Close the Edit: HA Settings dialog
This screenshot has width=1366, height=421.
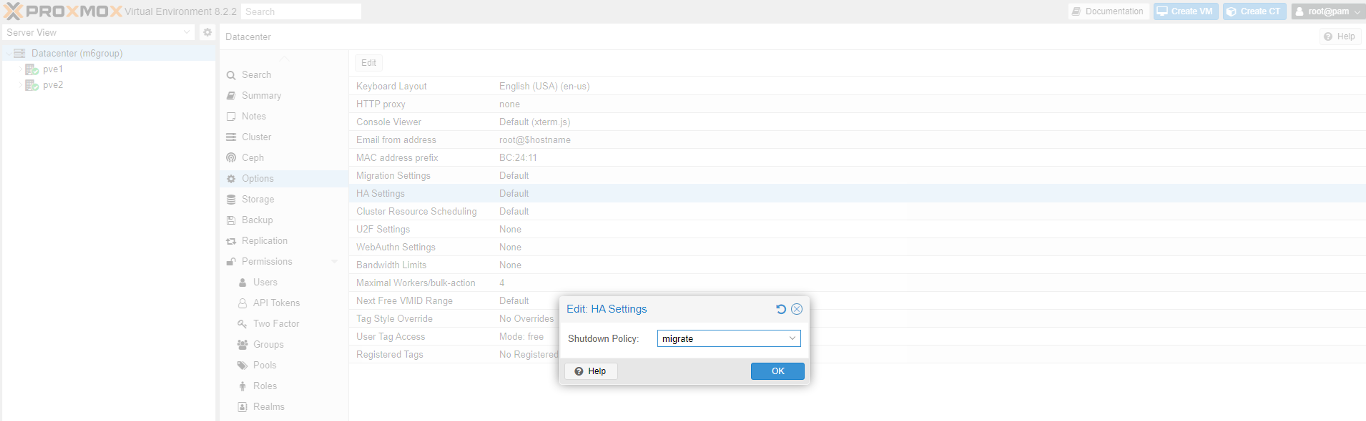pos(797,309)
